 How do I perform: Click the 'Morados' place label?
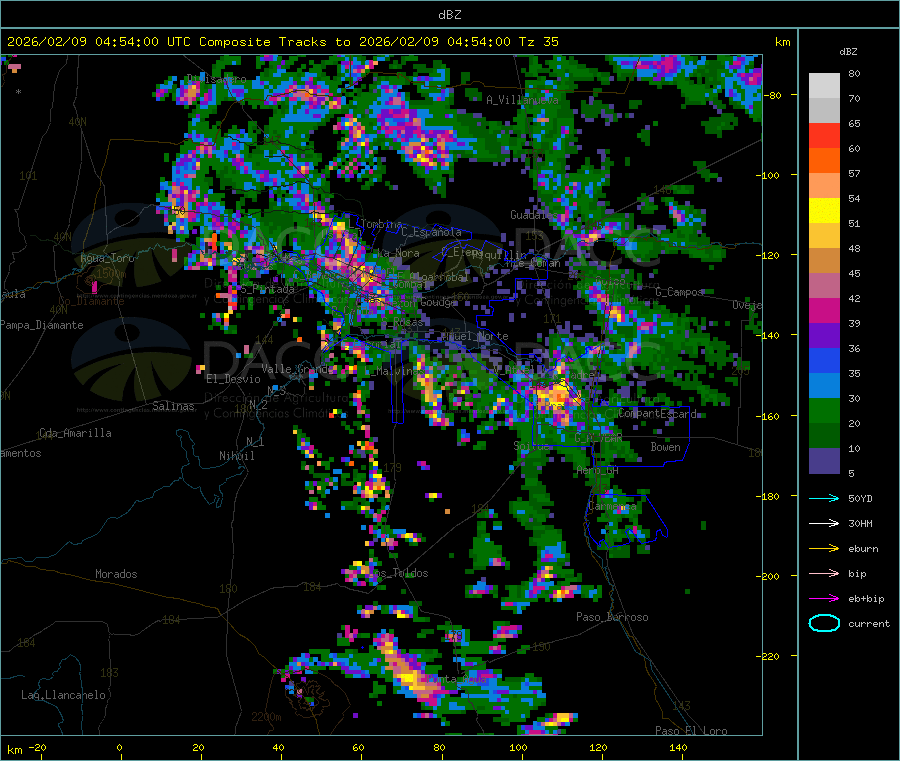tap(116, 574)
